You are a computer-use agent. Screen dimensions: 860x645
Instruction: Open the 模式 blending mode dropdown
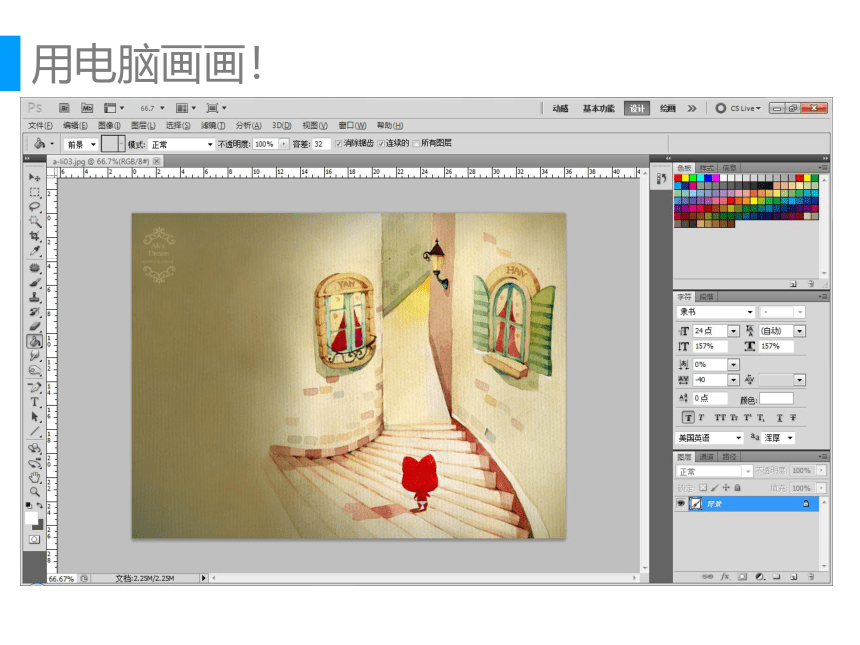point(181,144)
